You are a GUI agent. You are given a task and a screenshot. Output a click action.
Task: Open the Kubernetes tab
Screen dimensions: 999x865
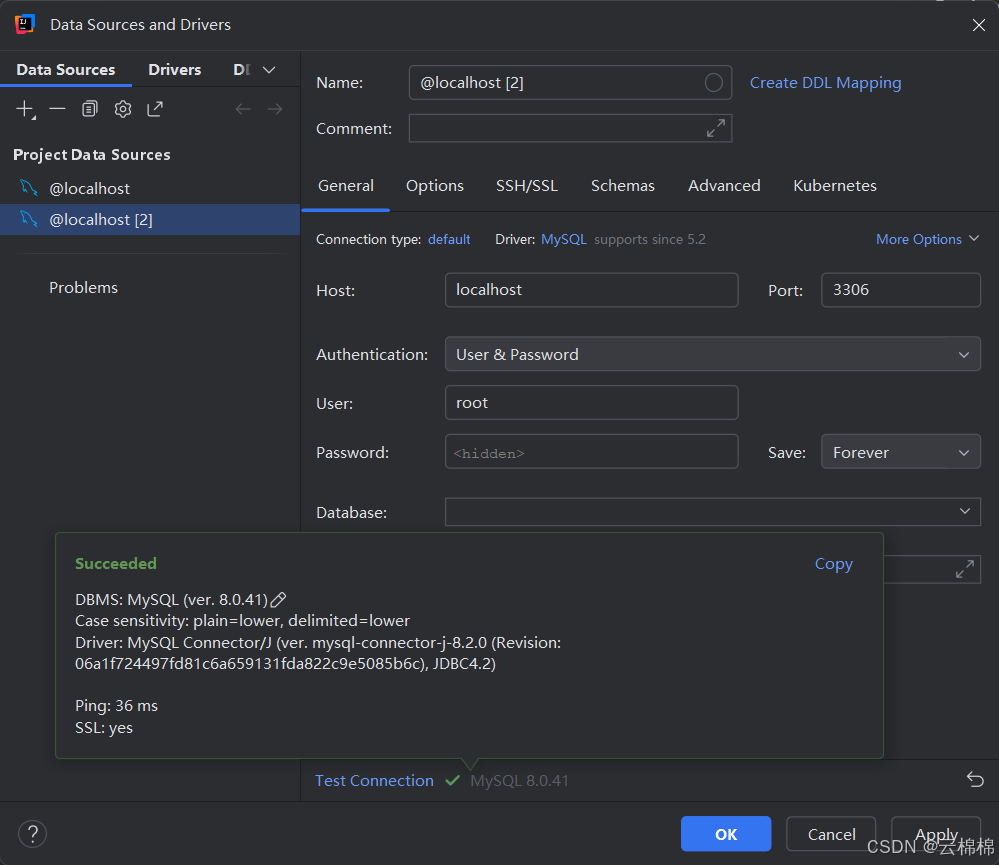(835, 185)
